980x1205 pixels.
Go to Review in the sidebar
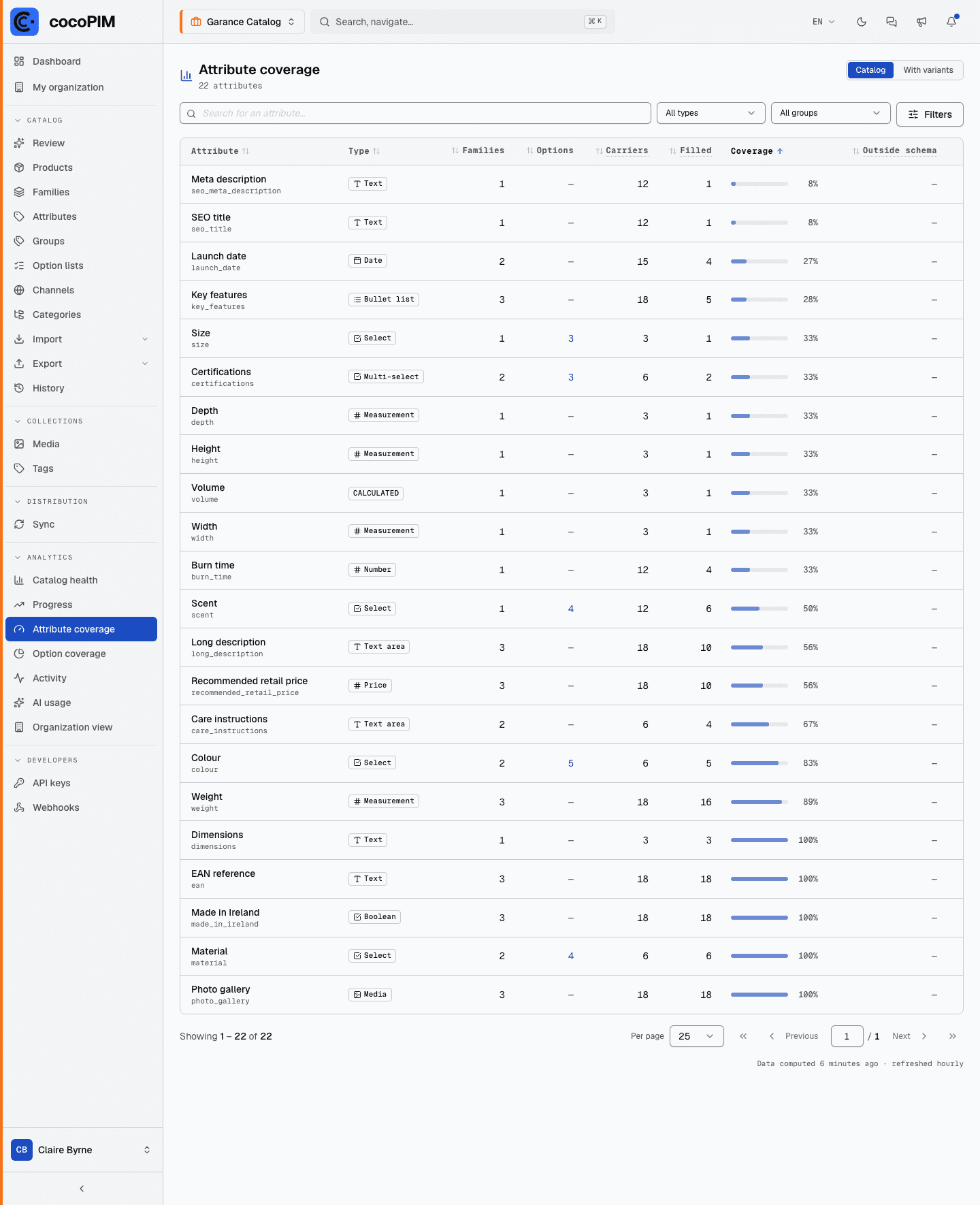(x=81, y=143)
